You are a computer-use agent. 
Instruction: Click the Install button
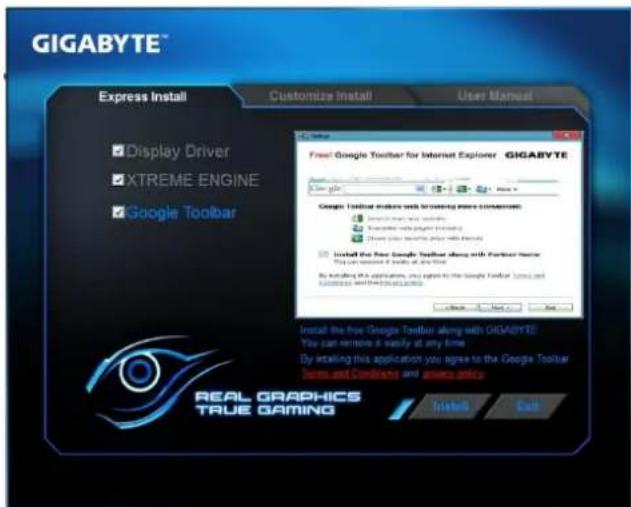(x=450, y=406)
